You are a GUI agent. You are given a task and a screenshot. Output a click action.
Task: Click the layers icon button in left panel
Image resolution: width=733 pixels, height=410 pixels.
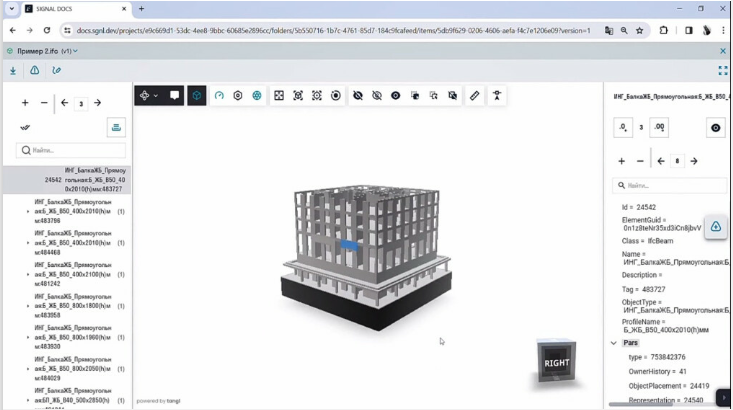117,127
